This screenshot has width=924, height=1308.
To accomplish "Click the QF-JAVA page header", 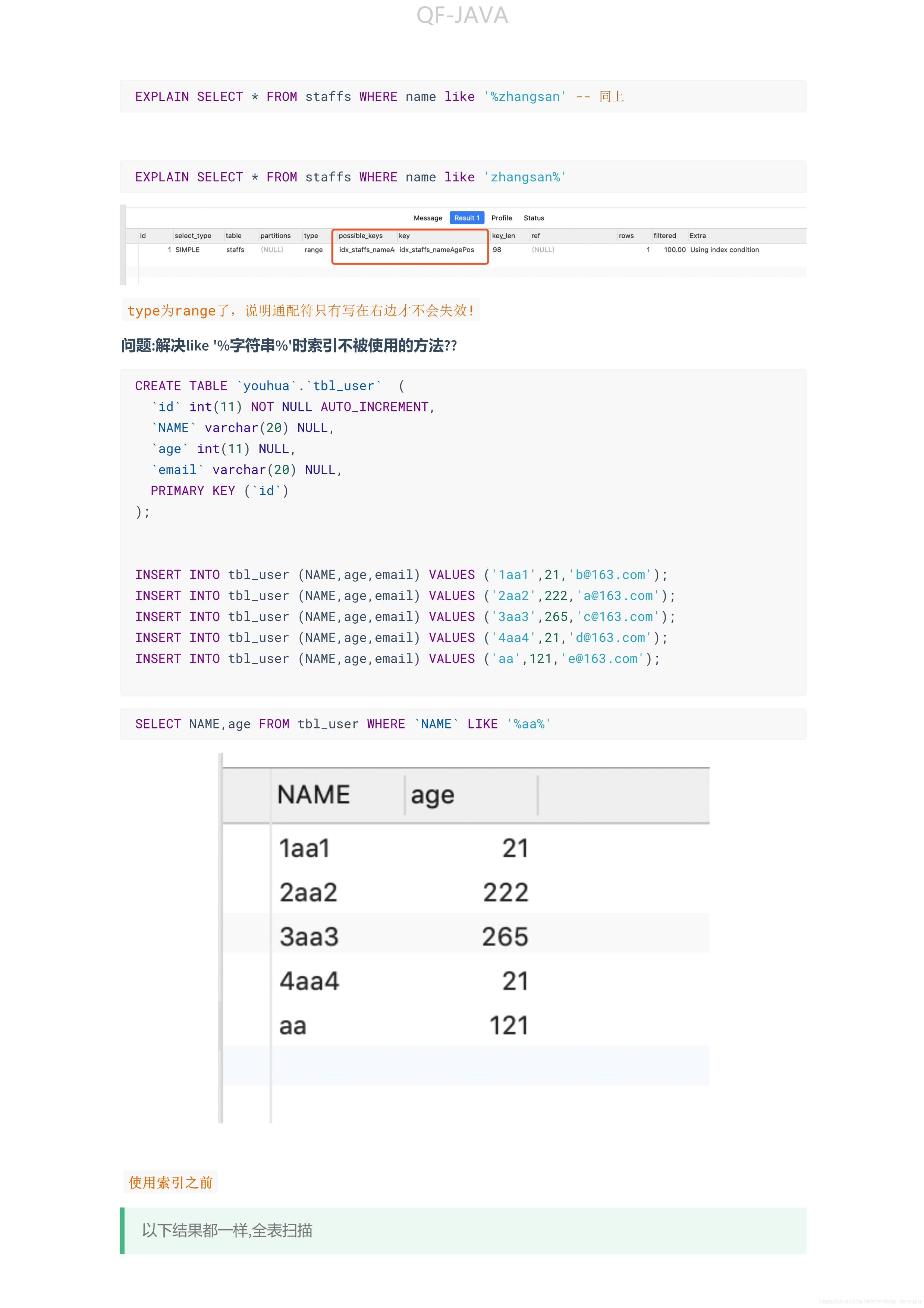I will 462,15.
